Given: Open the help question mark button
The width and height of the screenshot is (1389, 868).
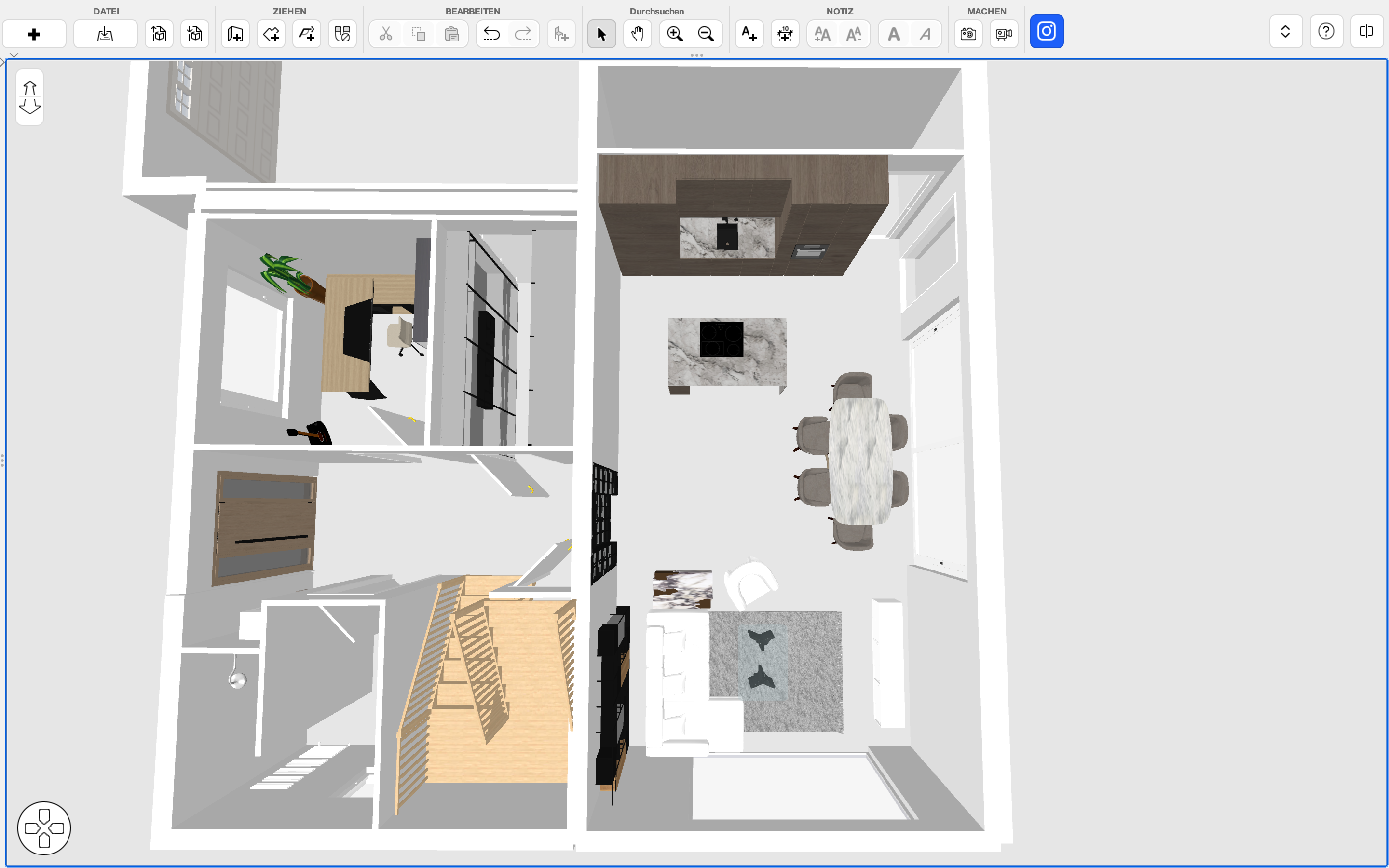Looking at the screenshot, I should (x=1326, y=31).
